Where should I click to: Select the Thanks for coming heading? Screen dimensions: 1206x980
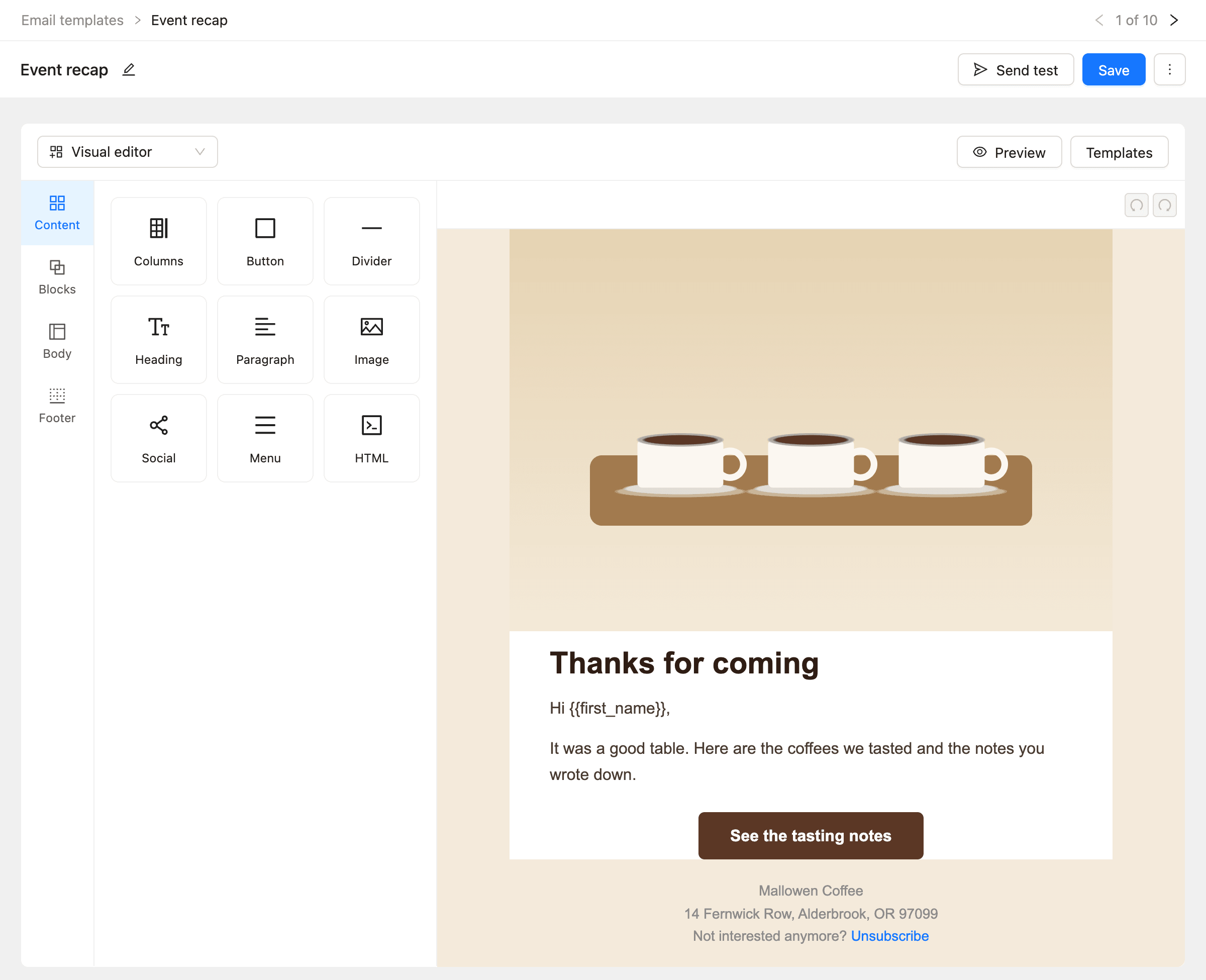684,663
